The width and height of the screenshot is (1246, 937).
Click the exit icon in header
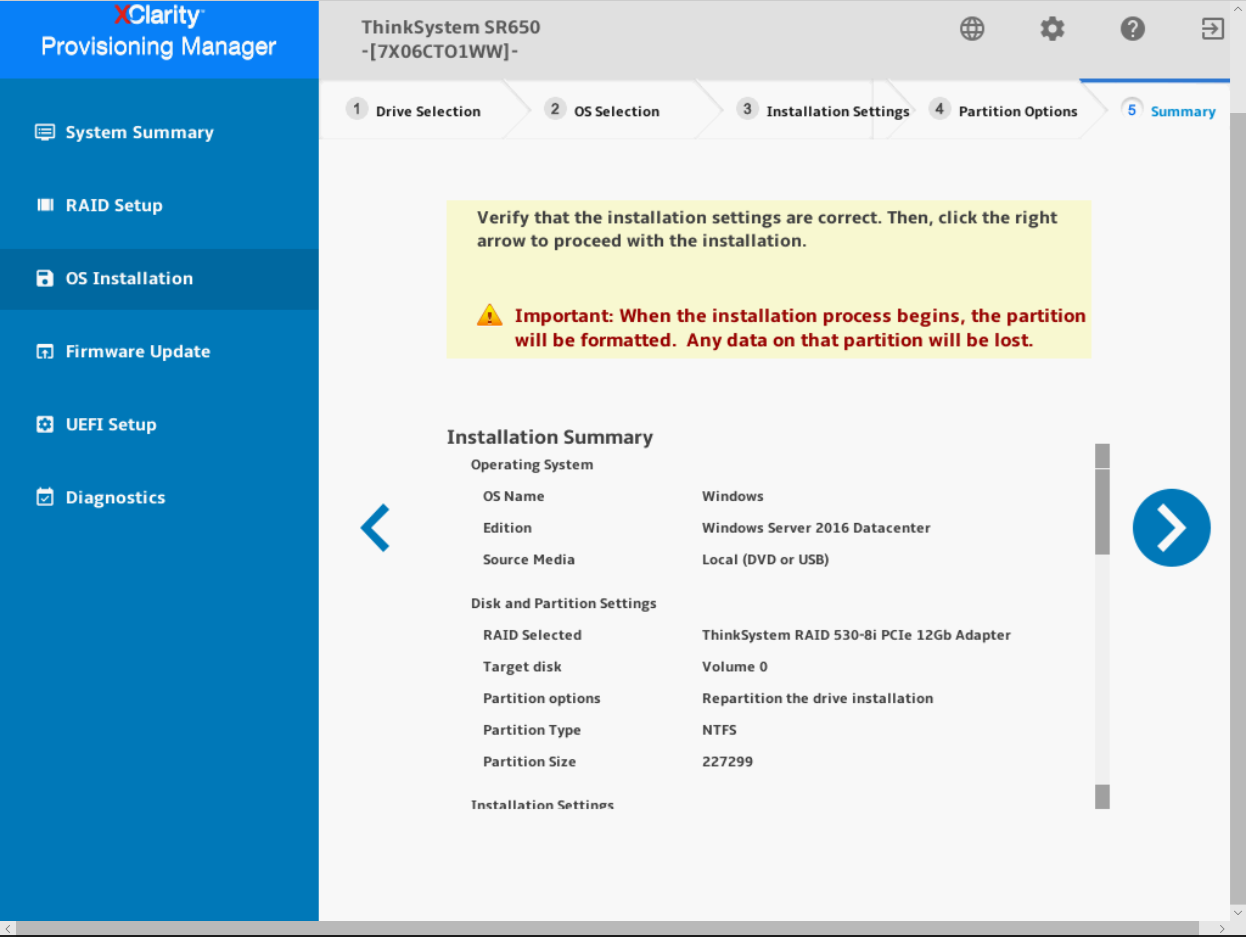click(x=1212, y=29)
